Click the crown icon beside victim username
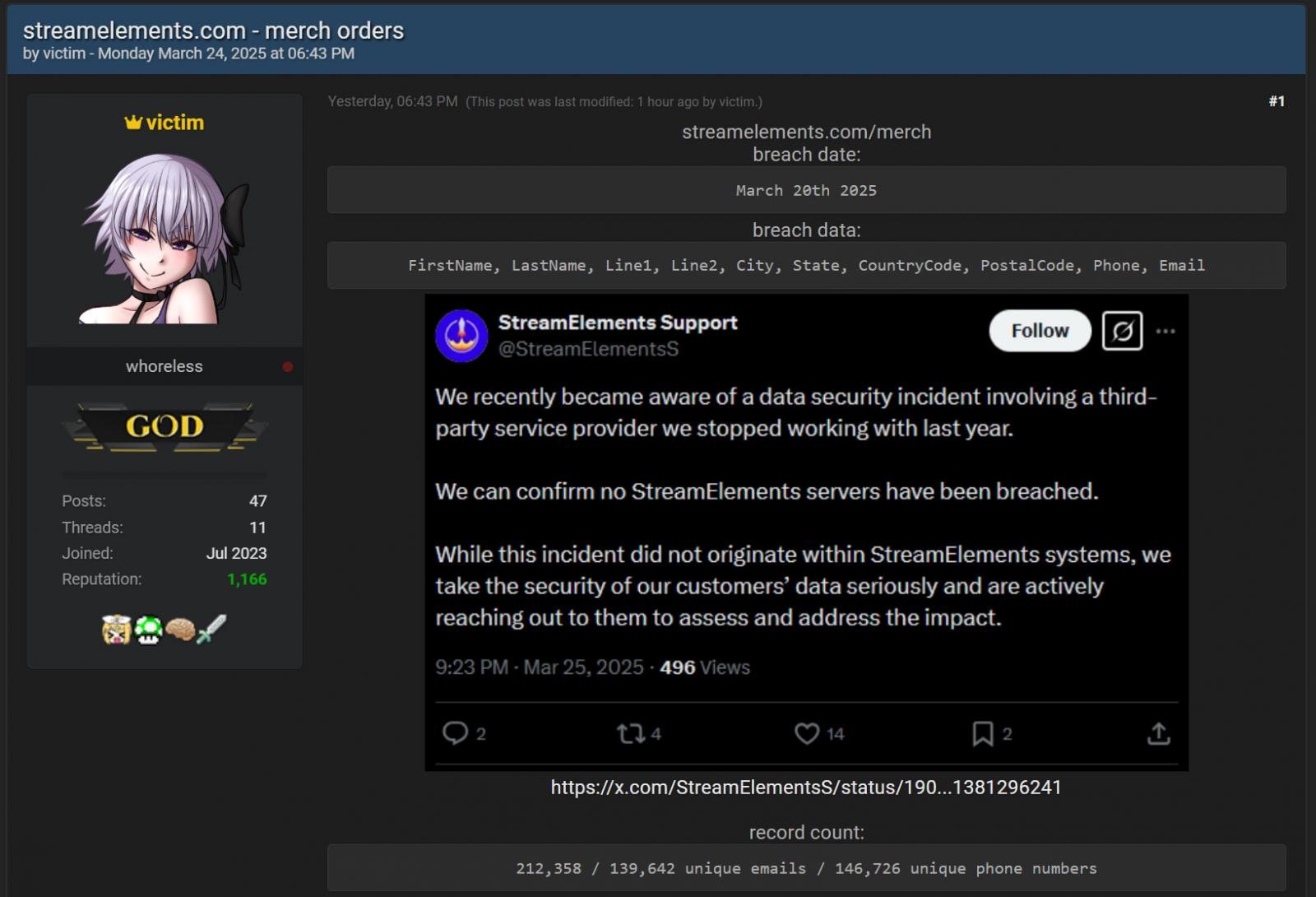The width and height of the screenshot is (1316, 897). click(x=133, y=123)
